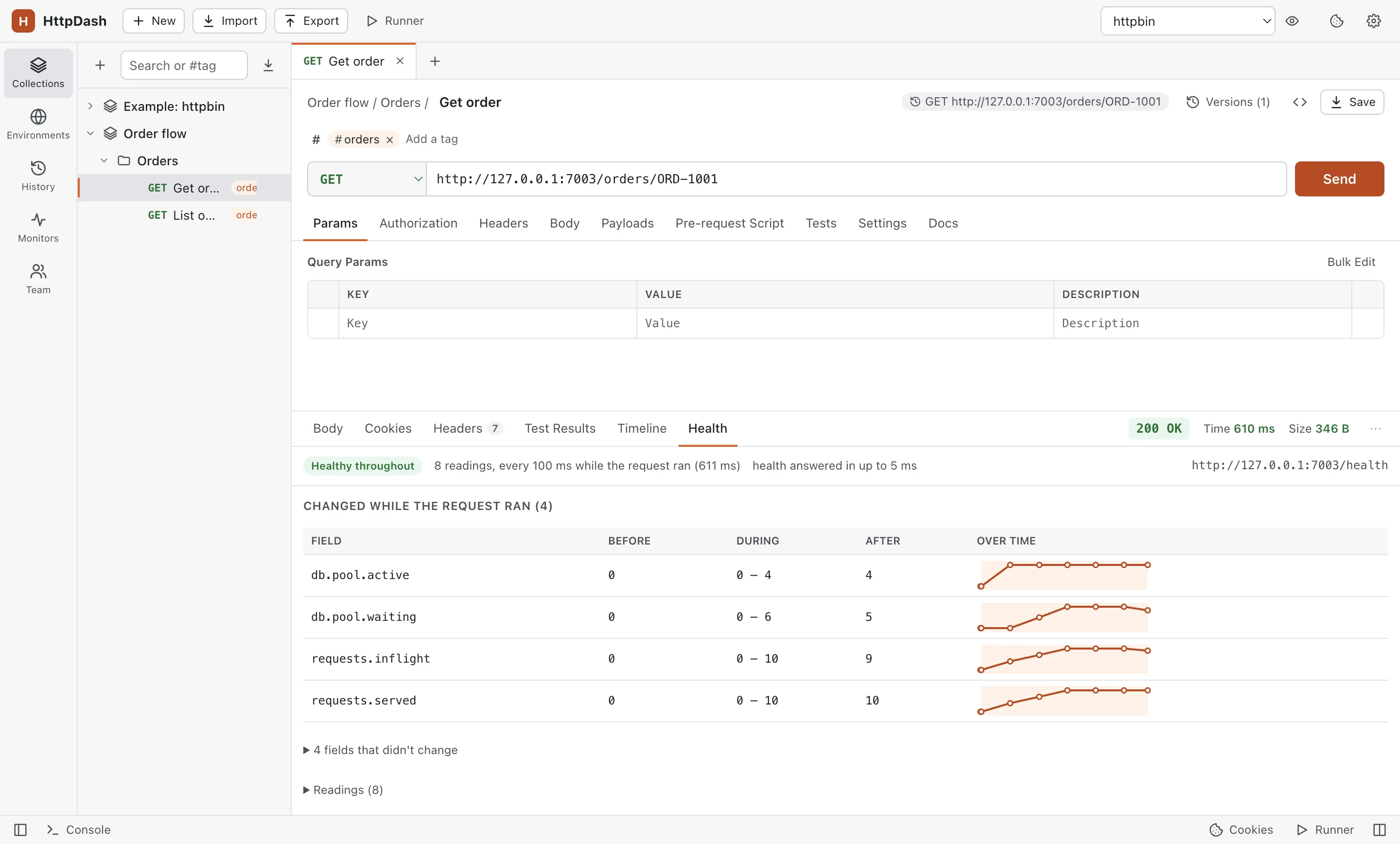The image size is (1400, 844).
Task: Open the response Cookies tab
Action: tap(388, 428)
